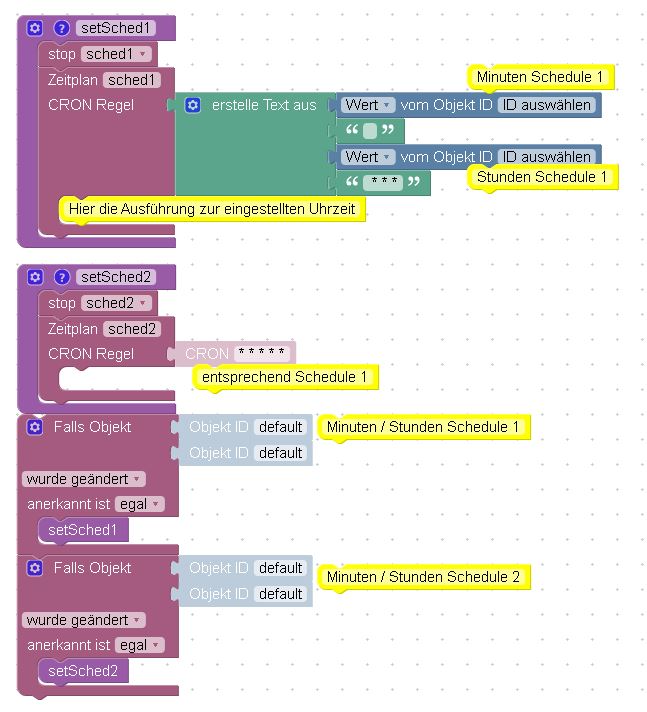Open 'wurde geändert' dropdown above setSched2 call

point(84,620)
